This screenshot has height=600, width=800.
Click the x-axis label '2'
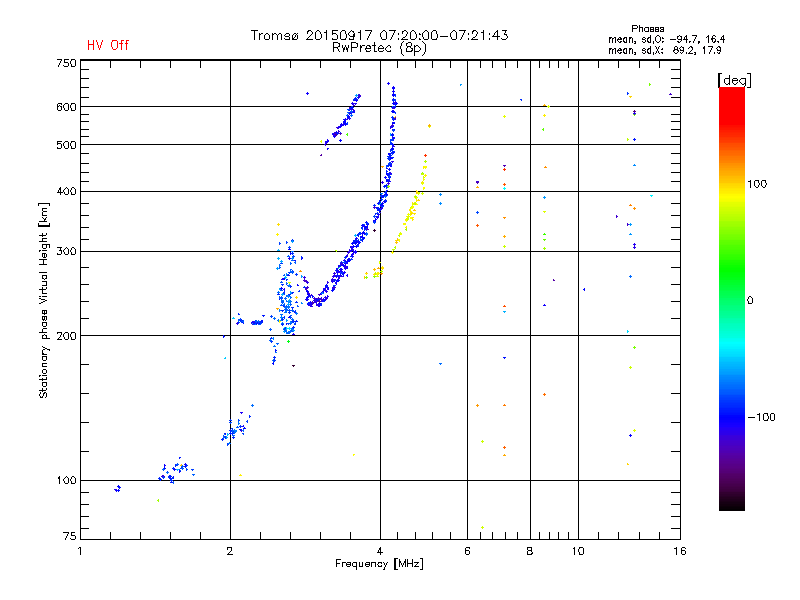(x=230, y=551)
